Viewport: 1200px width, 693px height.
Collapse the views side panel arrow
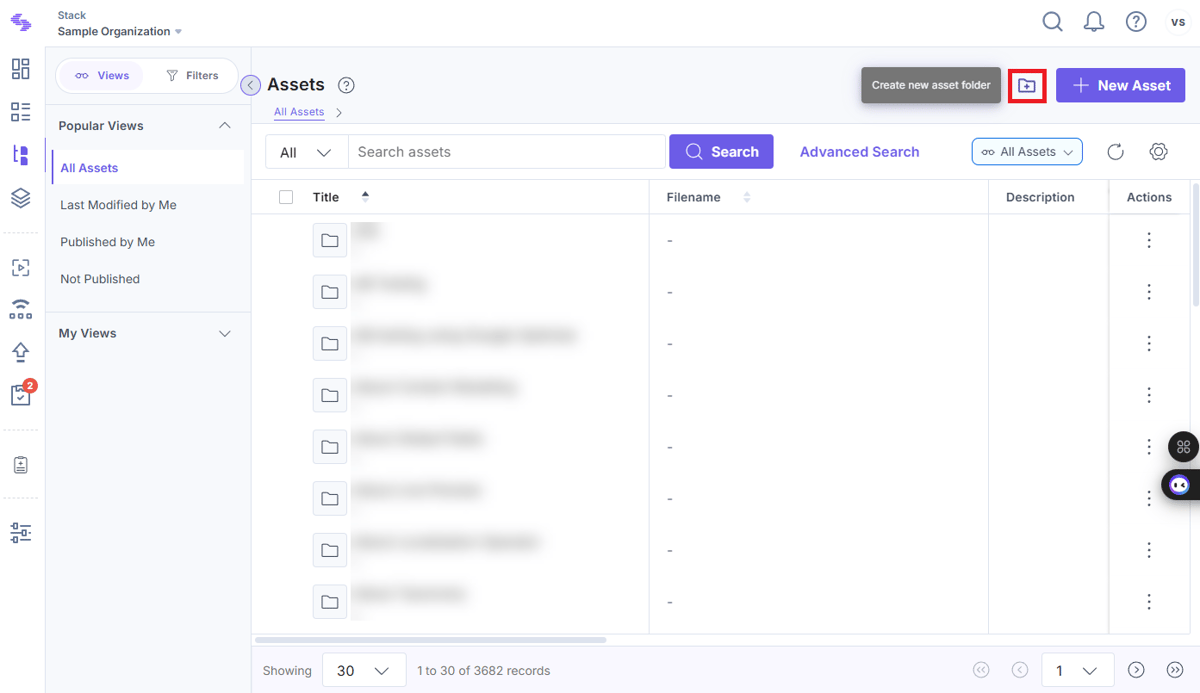click(251, 85)
